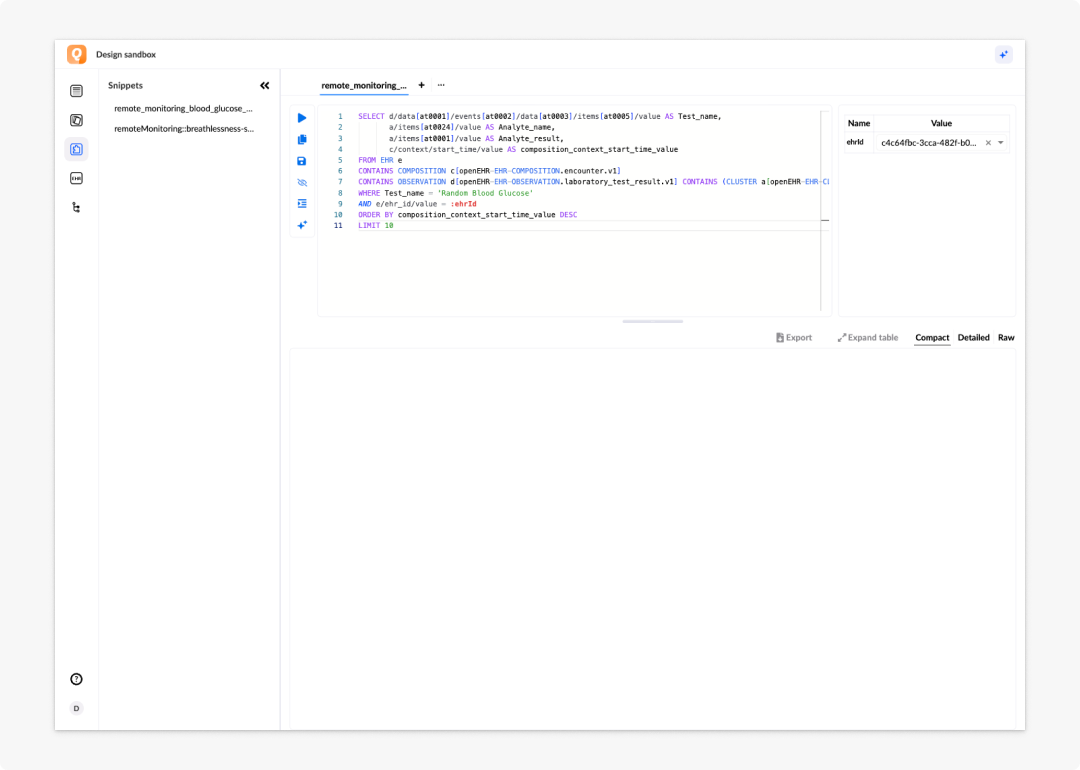Select the highlighted Snippets sidebar icon

[76, 149]
